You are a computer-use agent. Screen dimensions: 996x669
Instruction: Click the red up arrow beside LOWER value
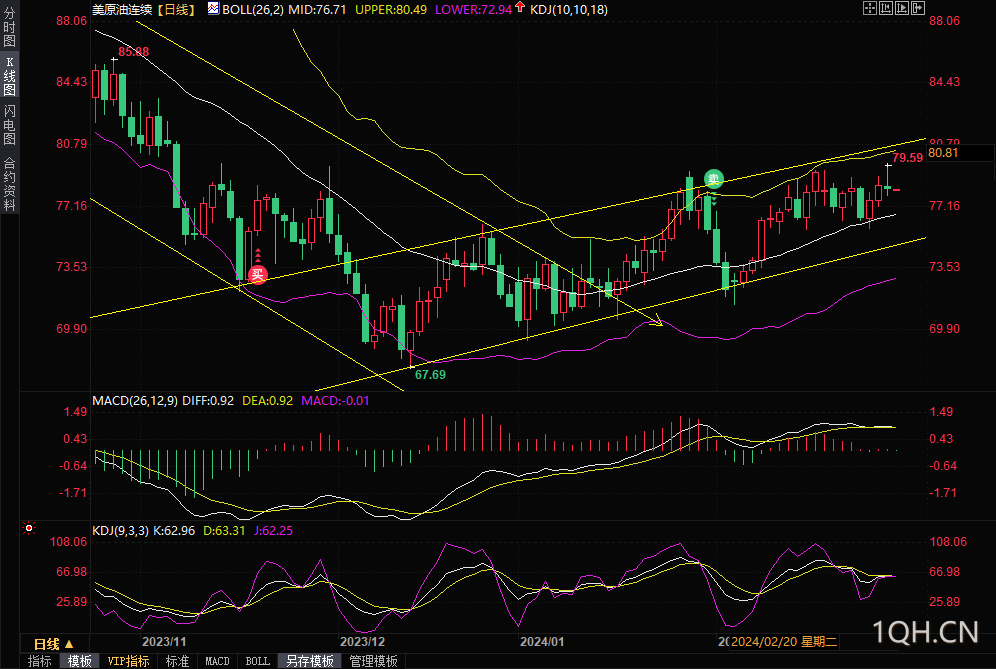[x=520, y=9]
